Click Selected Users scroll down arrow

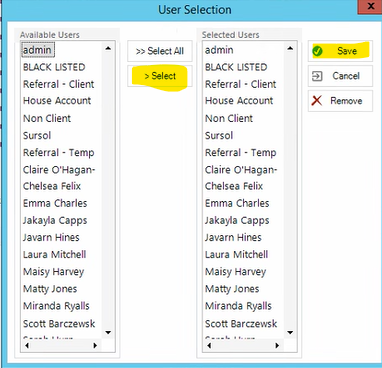(290, 332)
